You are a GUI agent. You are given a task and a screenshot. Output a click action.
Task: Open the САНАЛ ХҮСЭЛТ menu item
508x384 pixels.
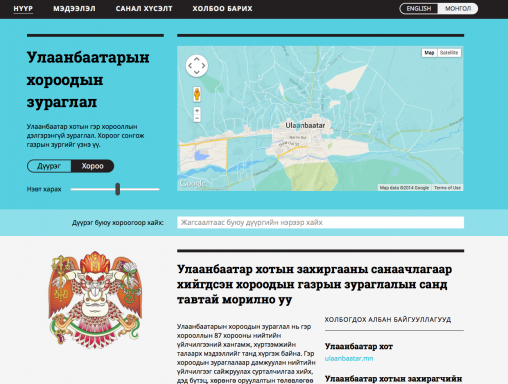pyautogui.click(x=144, y=9)
